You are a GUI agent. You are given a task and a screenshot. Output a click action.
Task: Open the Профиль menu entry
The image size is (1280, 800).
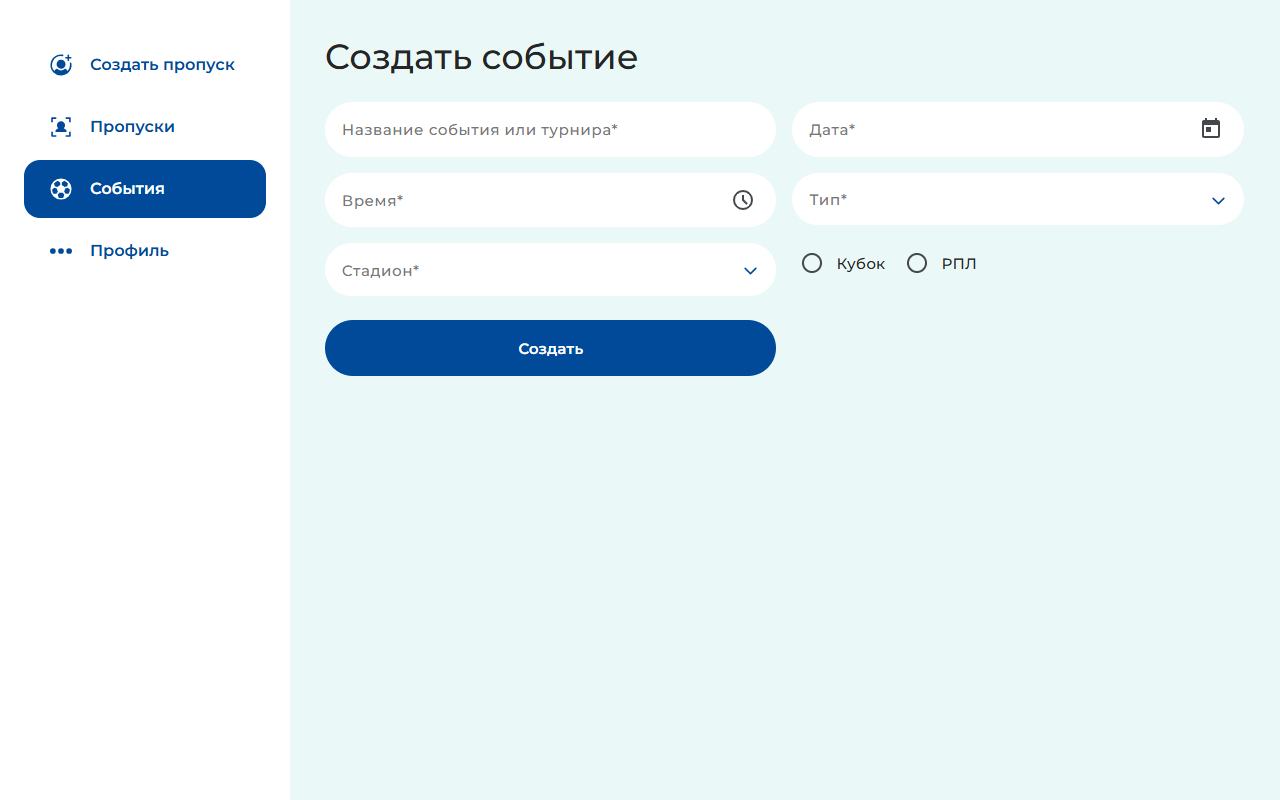tap(145, 251)
